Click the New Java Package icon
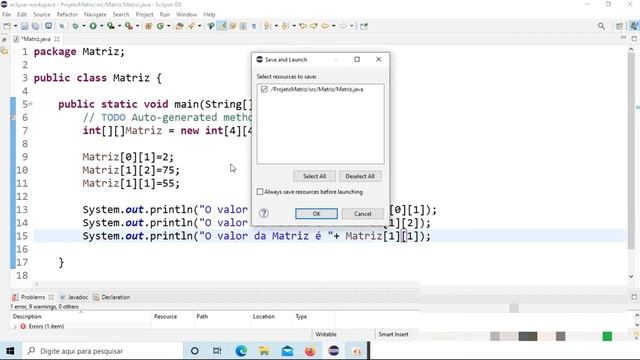 (149, 26)
